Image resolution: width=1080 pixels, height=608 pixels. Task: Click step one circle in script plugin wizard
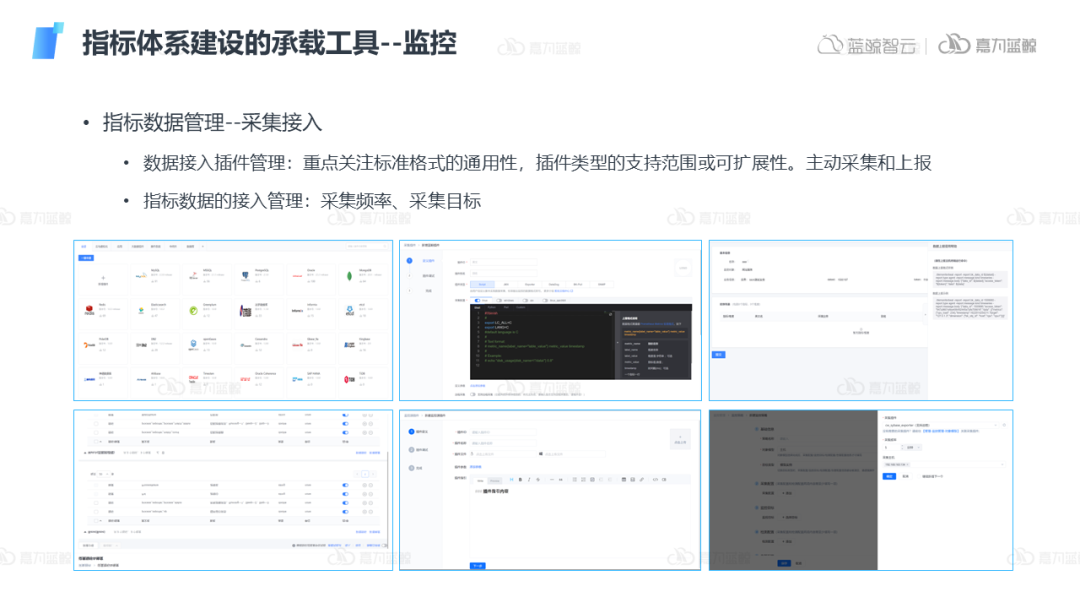409,260
